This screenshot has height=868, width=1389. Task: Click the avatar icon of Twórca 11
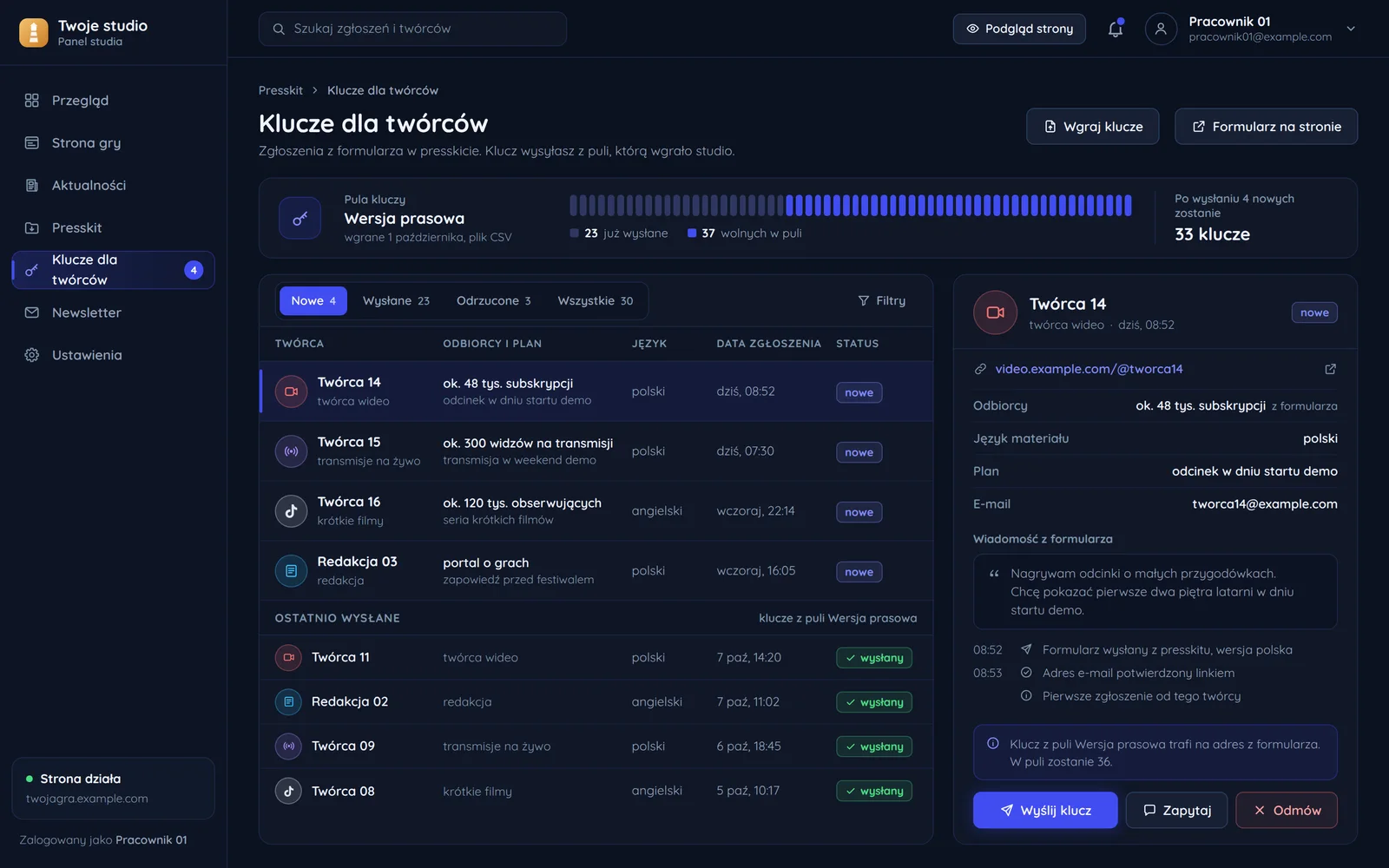pos(288,658)
